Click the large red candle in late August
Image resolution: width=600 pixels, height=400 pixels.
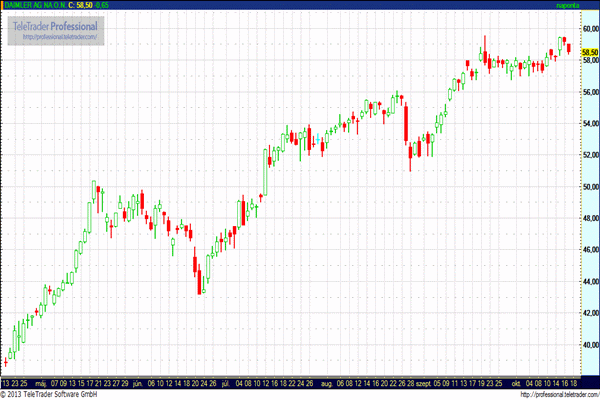[x=406, y=123]
